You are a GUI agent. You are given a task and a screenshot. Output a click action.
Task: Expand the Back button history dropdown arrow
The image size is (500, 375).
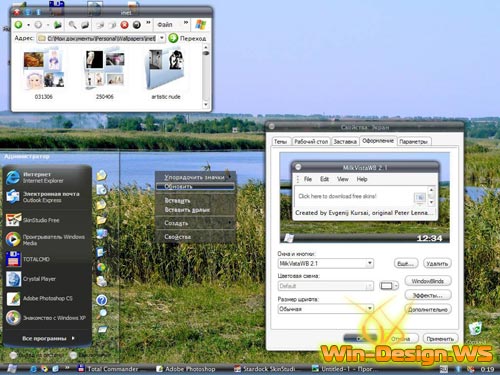(x=29, y=25)
